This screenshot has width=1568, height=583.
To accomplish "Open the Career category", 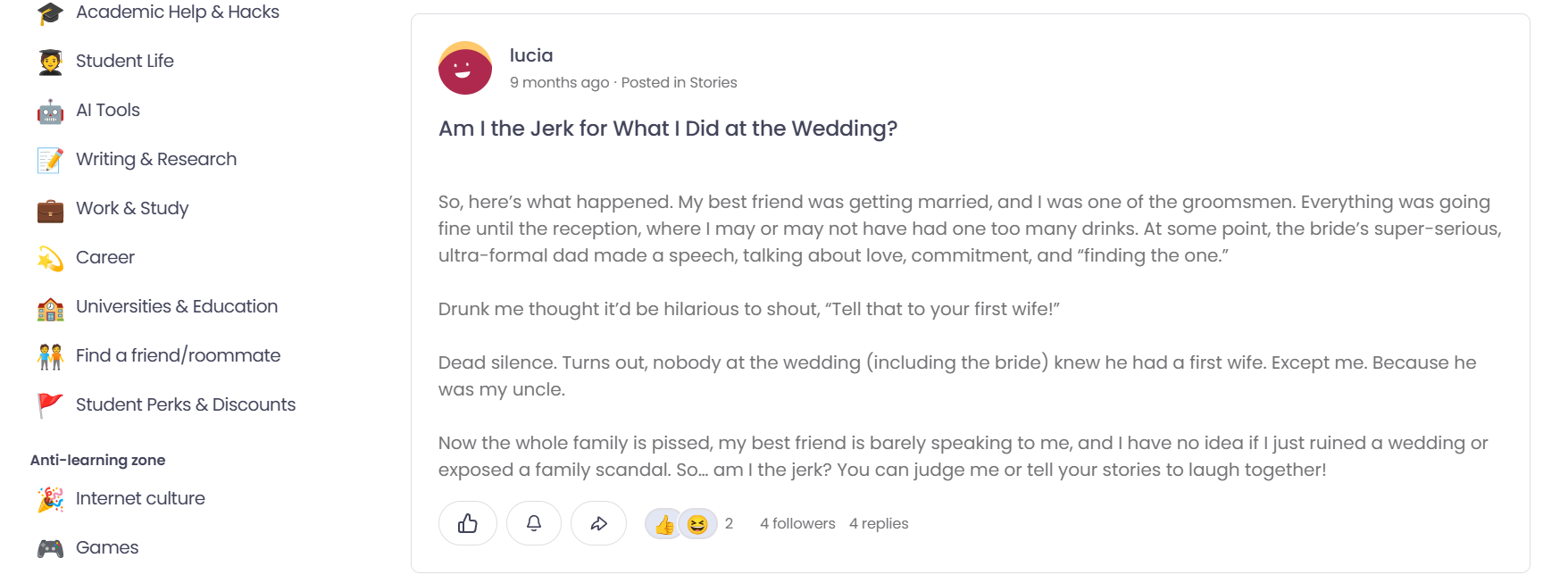I will click(x=105, y=257).
